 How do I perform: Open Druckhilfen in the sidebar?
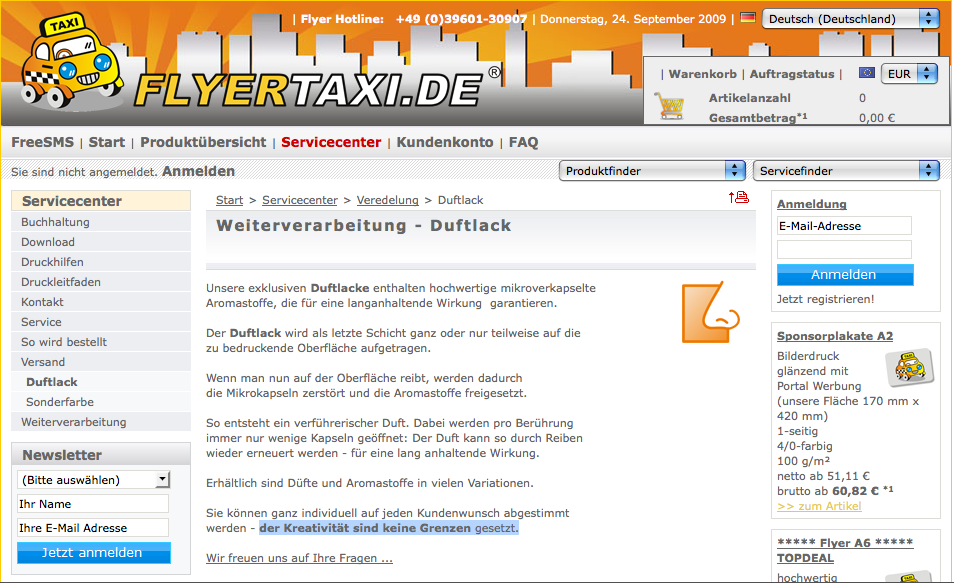tap(101, 262)
